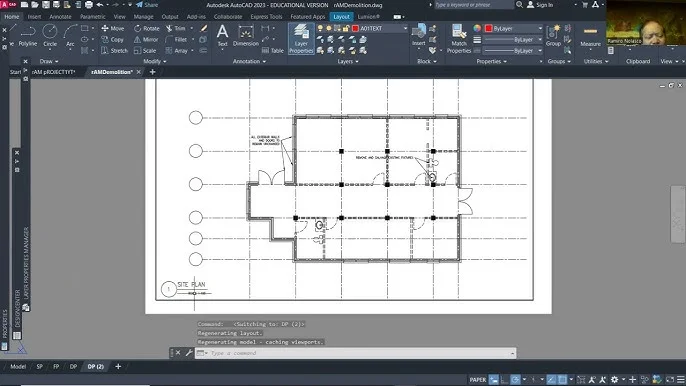This screenshot has width=686, height=386.
Task: Pick the Array tool
Action: click(x=177, y=51)
